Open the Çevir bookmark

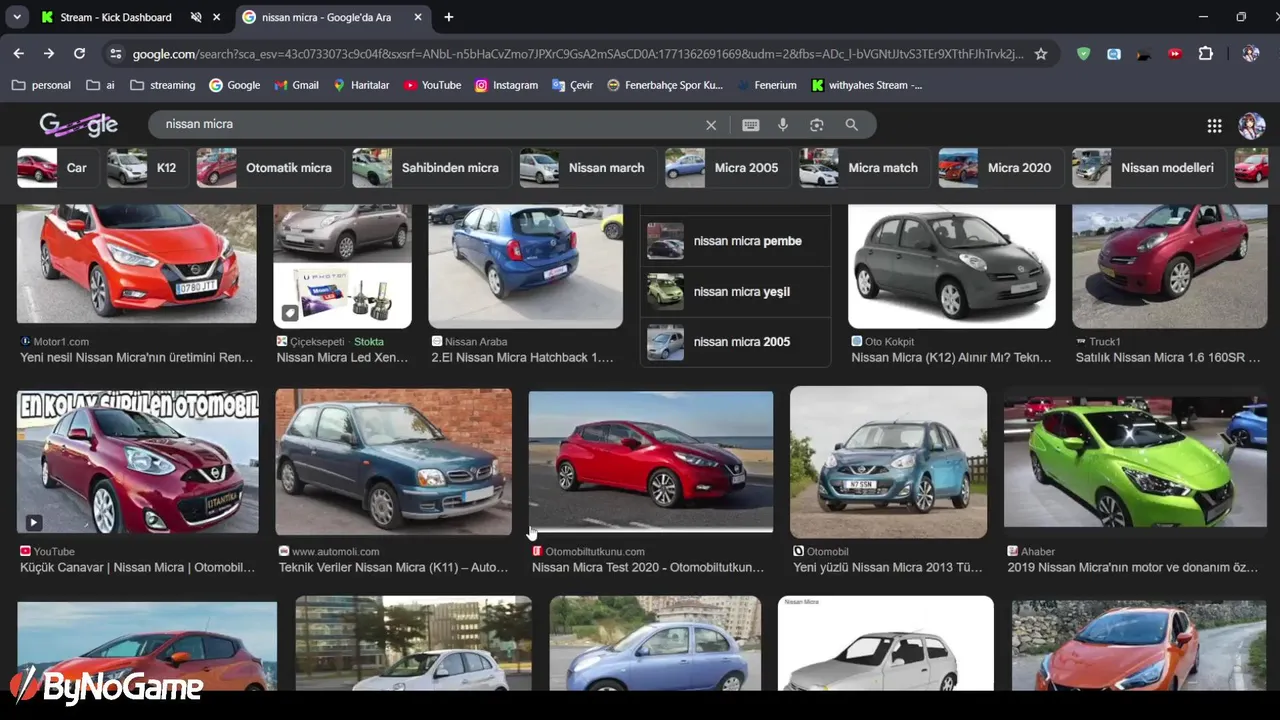tap(572, 85)
